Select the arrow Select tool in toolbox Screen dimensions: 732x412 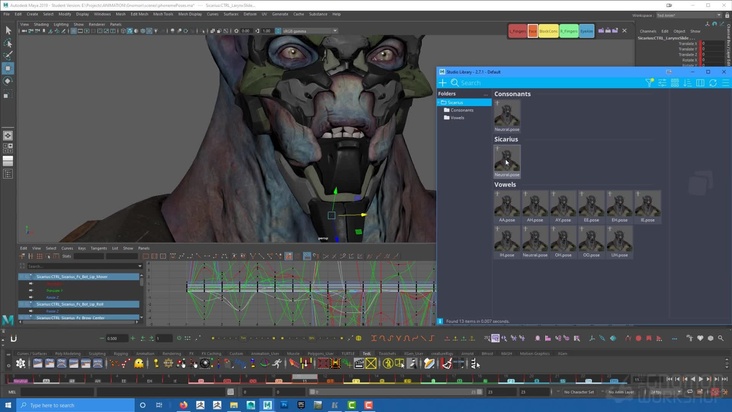8,32
